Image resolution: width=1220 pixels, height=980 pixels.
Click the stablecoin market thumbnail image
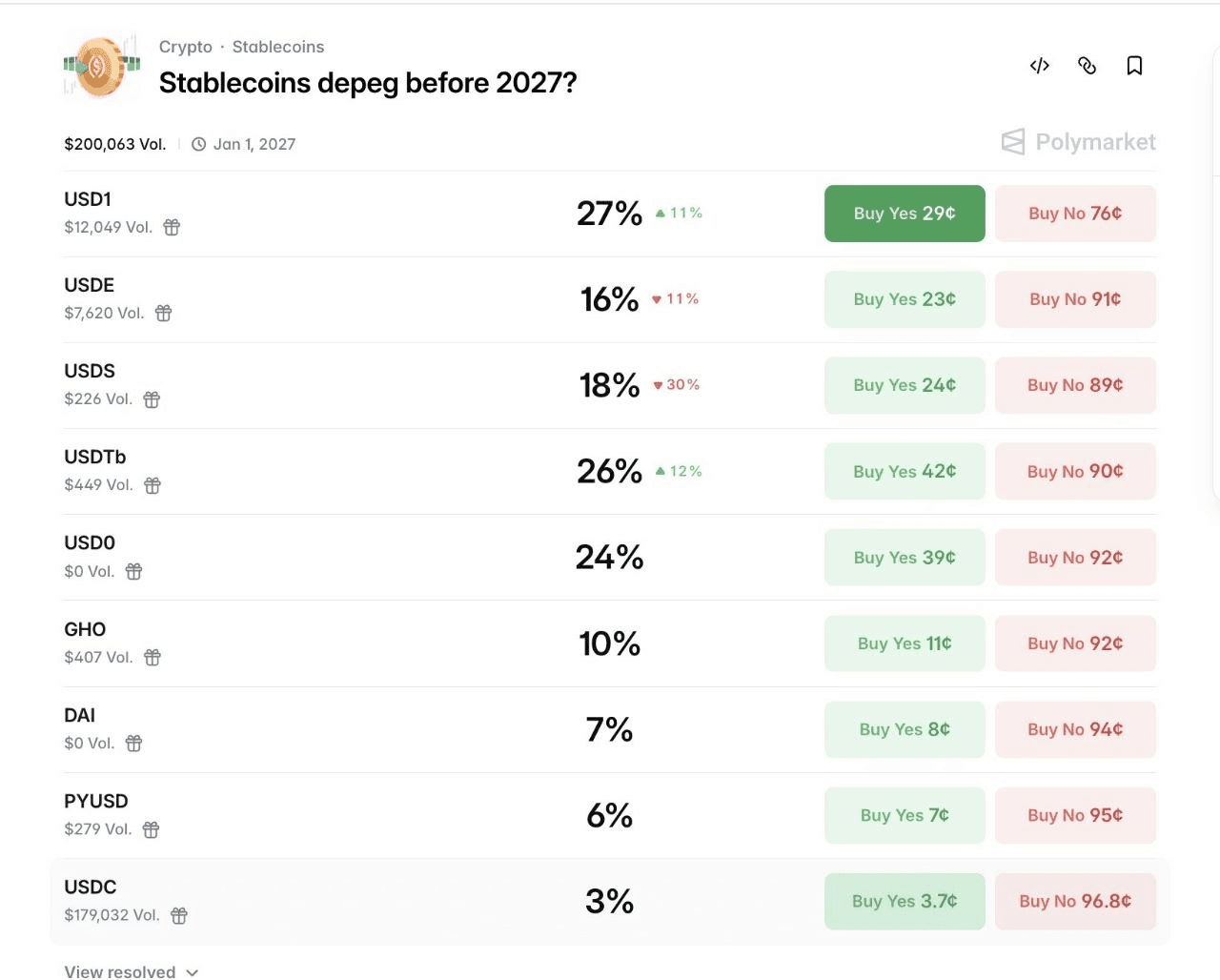(x=102, y=67)
